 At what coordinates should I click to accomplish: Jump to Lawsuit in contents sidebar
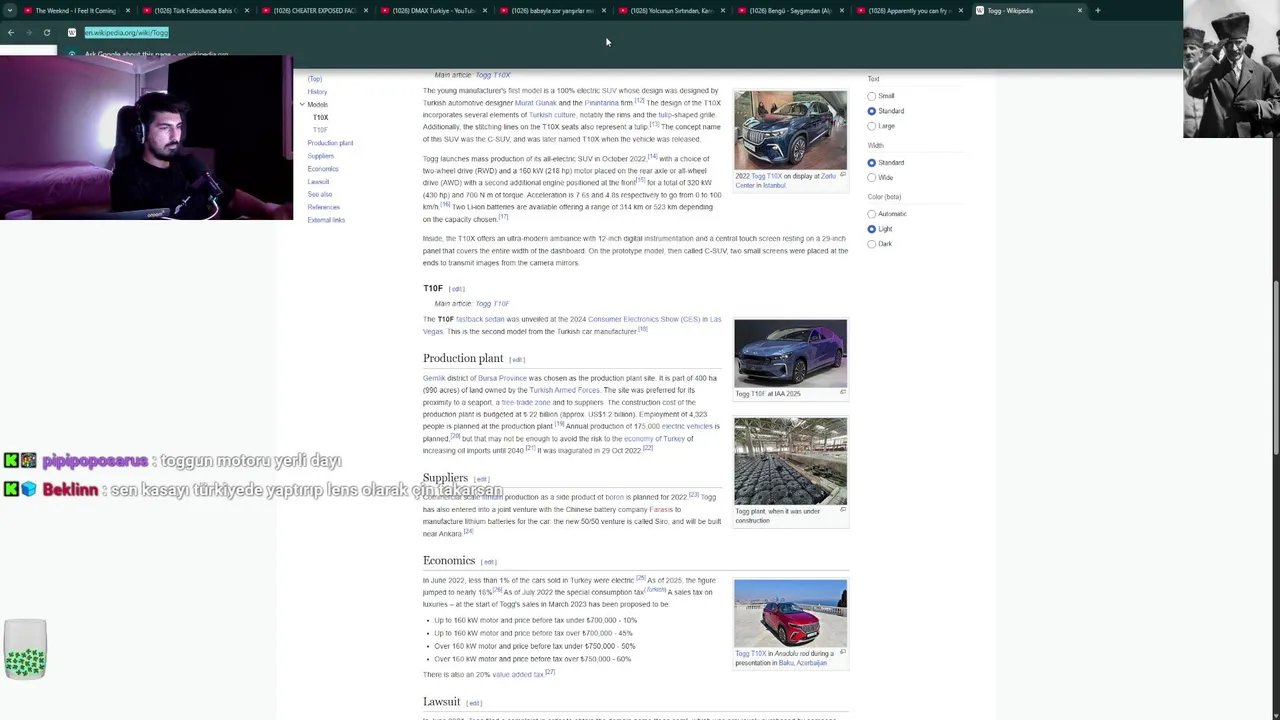(318, 182)
